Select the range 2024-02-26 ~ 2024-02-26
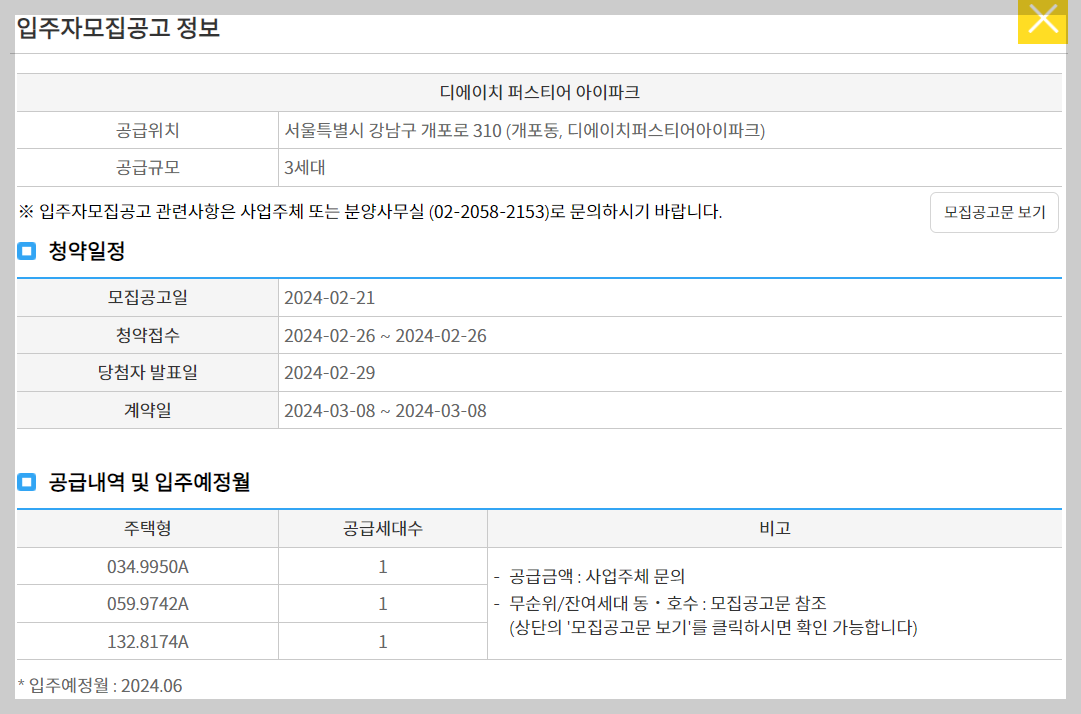Screen dimensions: 1081x714 point(385,336)
